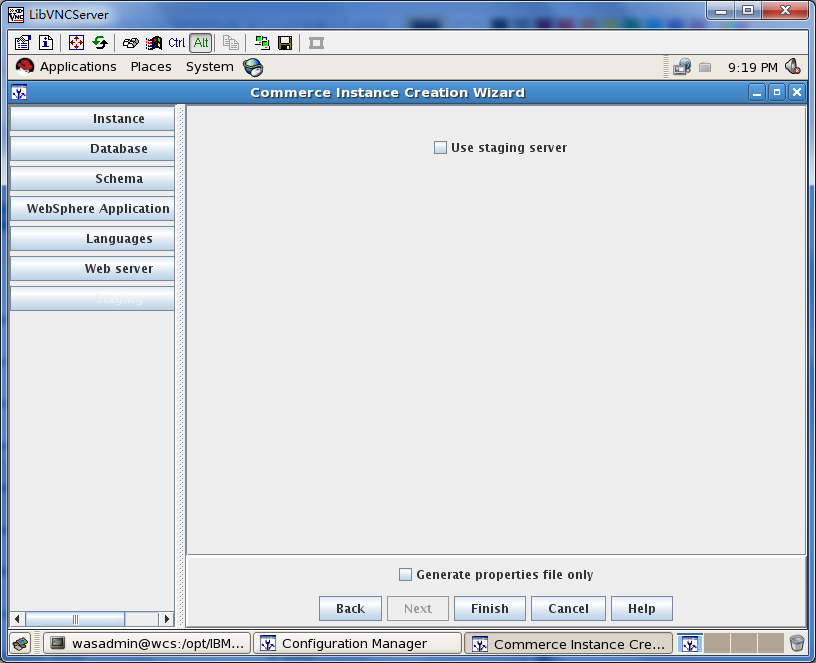This screenshot has width=816, height=663.
Task: Select the Staging wizard step
Action: pos(93,299)
